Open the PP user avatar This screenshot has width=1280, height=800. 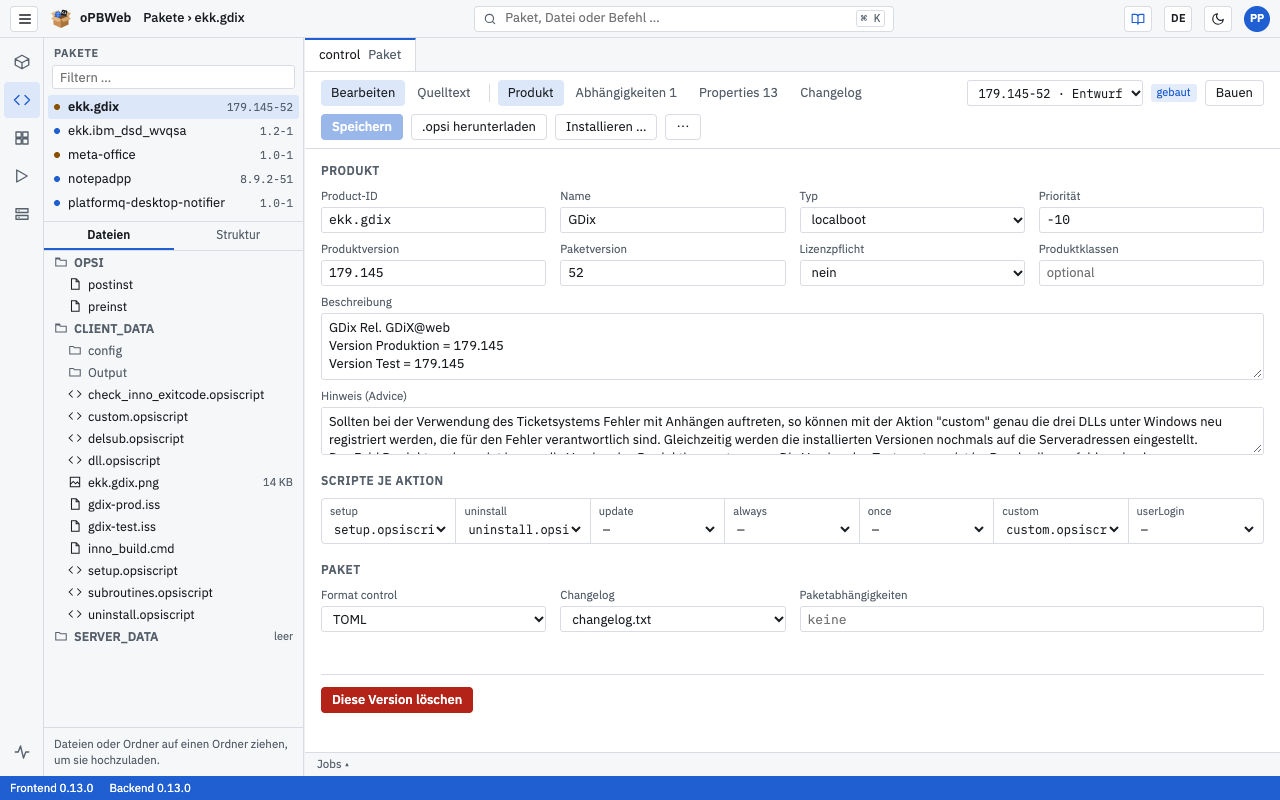1256,18
